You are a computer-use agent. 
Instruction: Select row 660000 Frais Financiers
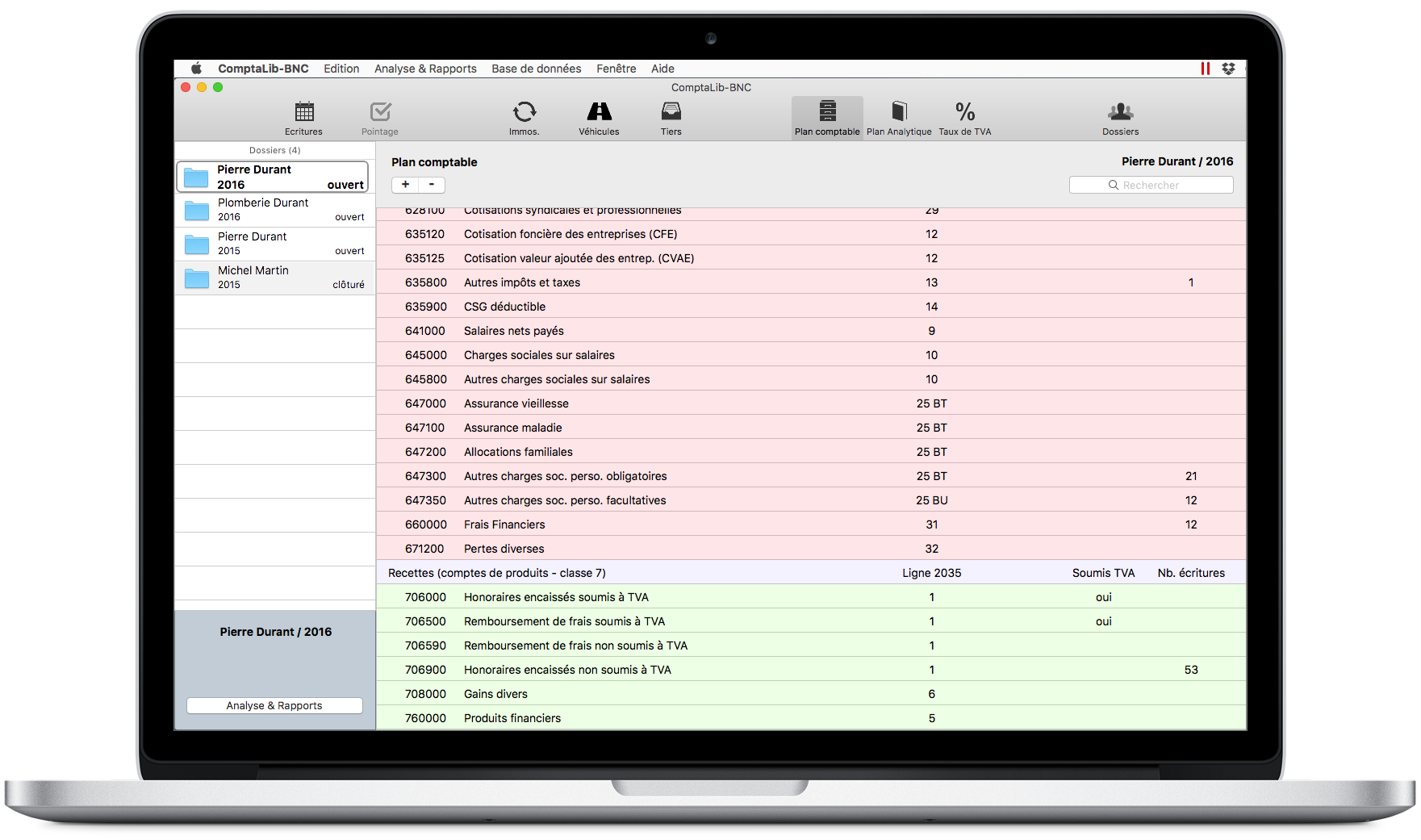811,524
